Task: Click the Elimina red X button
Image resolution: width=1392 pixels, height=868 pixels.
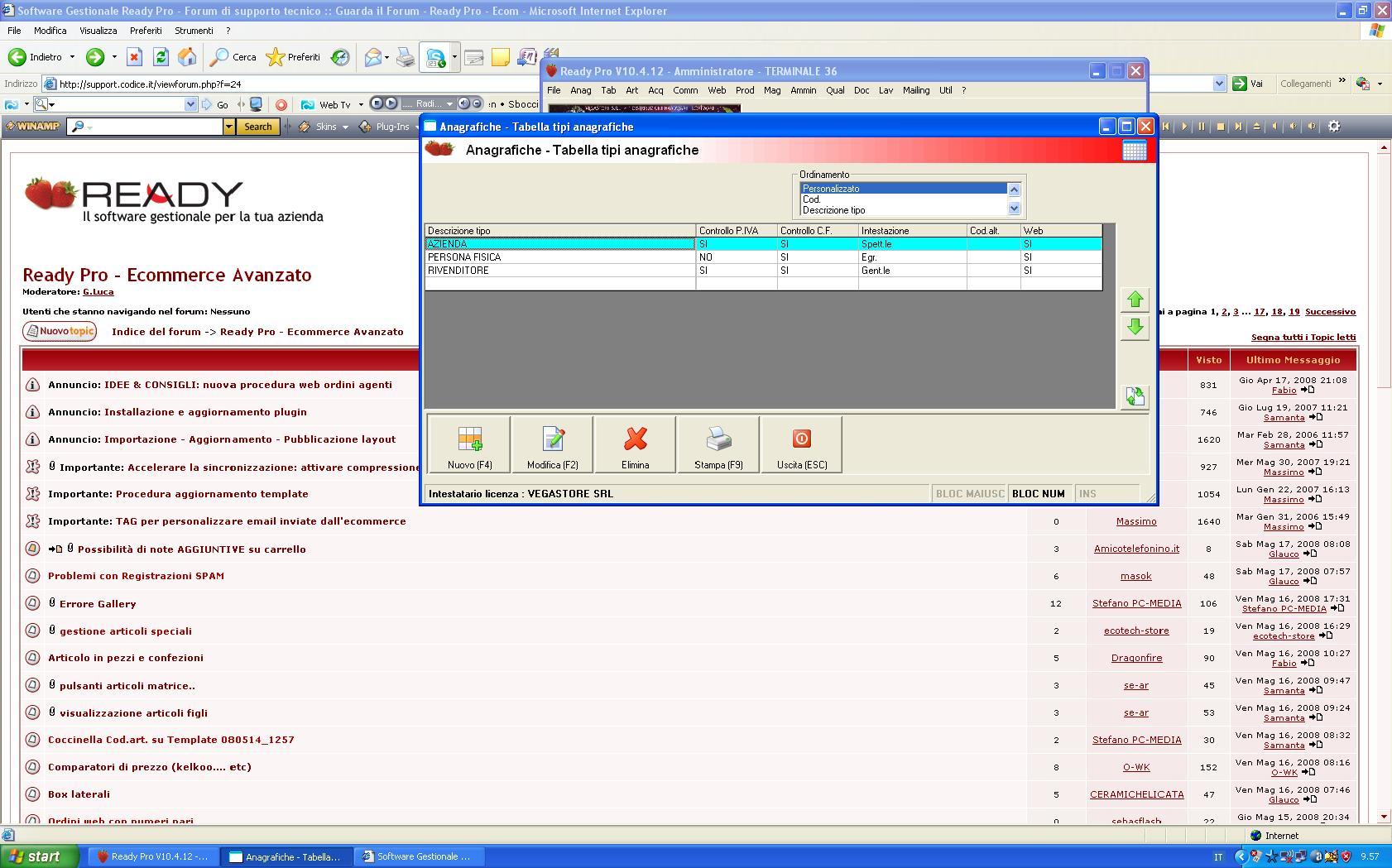Action: (635, 444)
